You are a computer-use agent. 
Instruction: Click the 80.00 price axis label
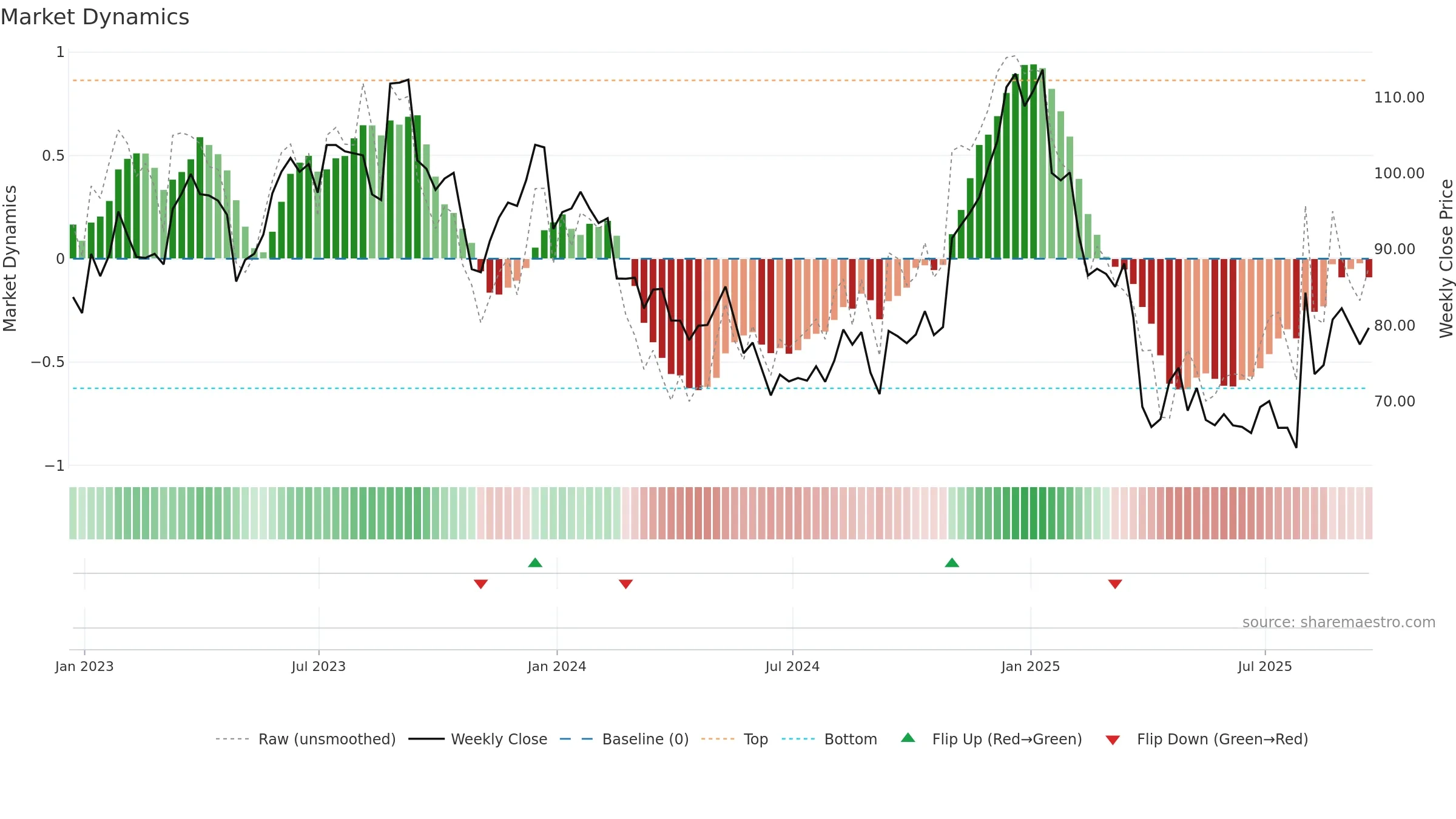[1395, 325]
